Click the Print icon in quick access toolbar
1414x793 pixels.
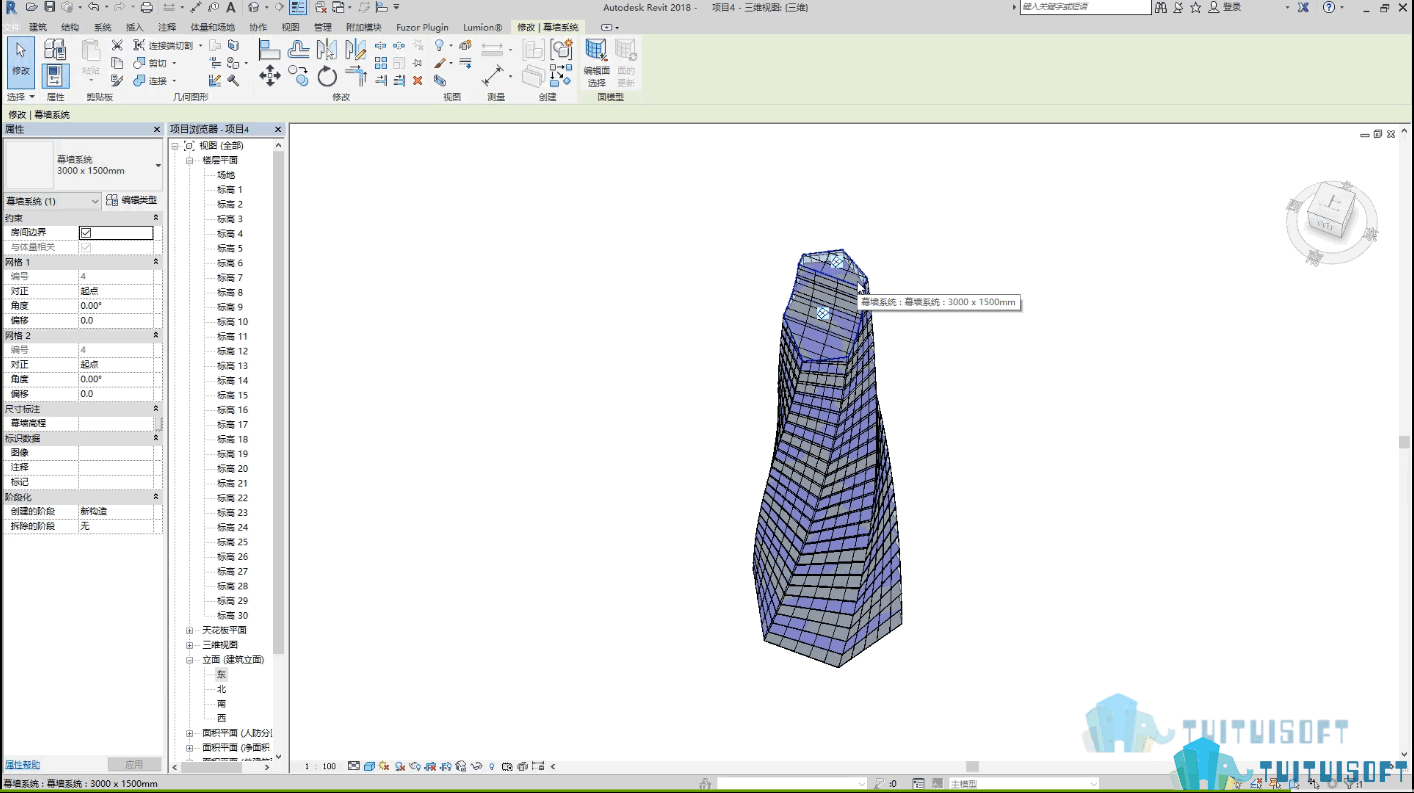[146, 7]
